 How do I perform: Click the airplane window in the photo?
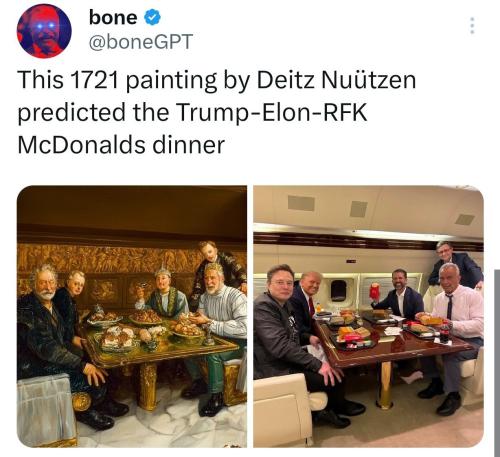pyautogui.click(x=339, y=290)
